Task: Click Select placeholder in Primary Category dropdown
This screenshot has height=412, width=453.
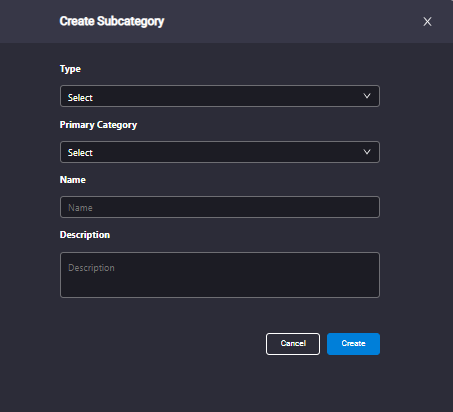Action: coord(80,153)
